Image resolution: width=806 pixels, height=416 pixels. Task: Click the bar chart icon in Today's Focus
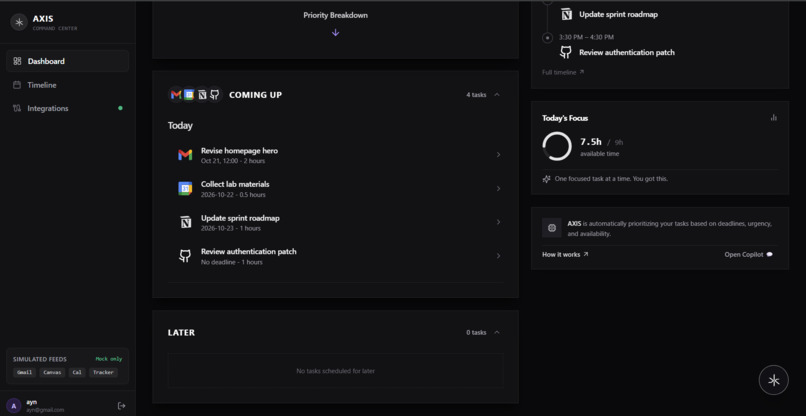coord(774,118)
